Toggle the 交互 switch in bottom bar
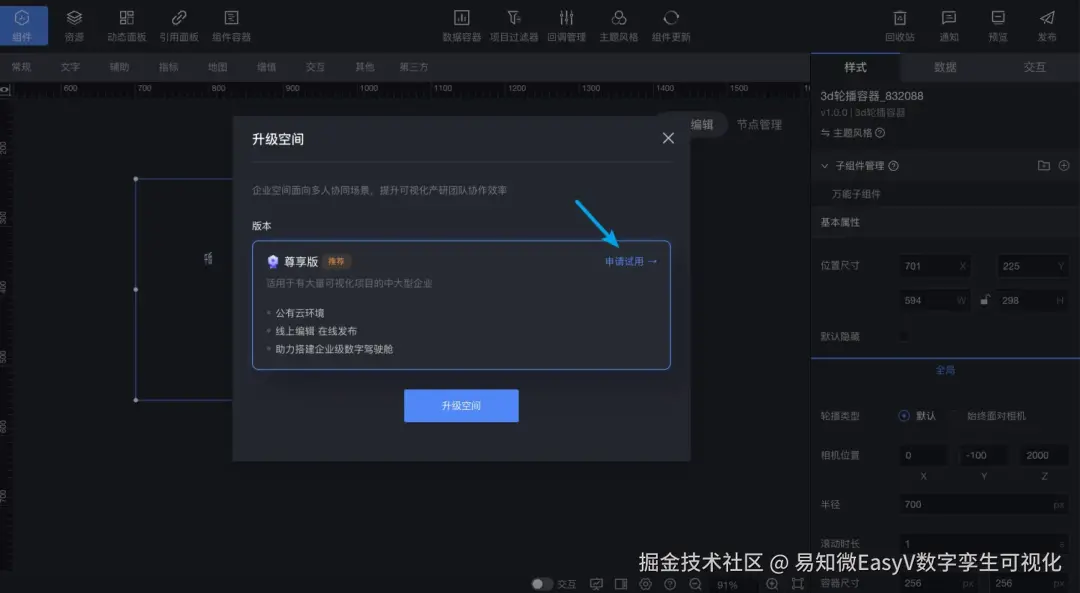1080x593 pixels. pyautogui.click(x=542, y=584)
